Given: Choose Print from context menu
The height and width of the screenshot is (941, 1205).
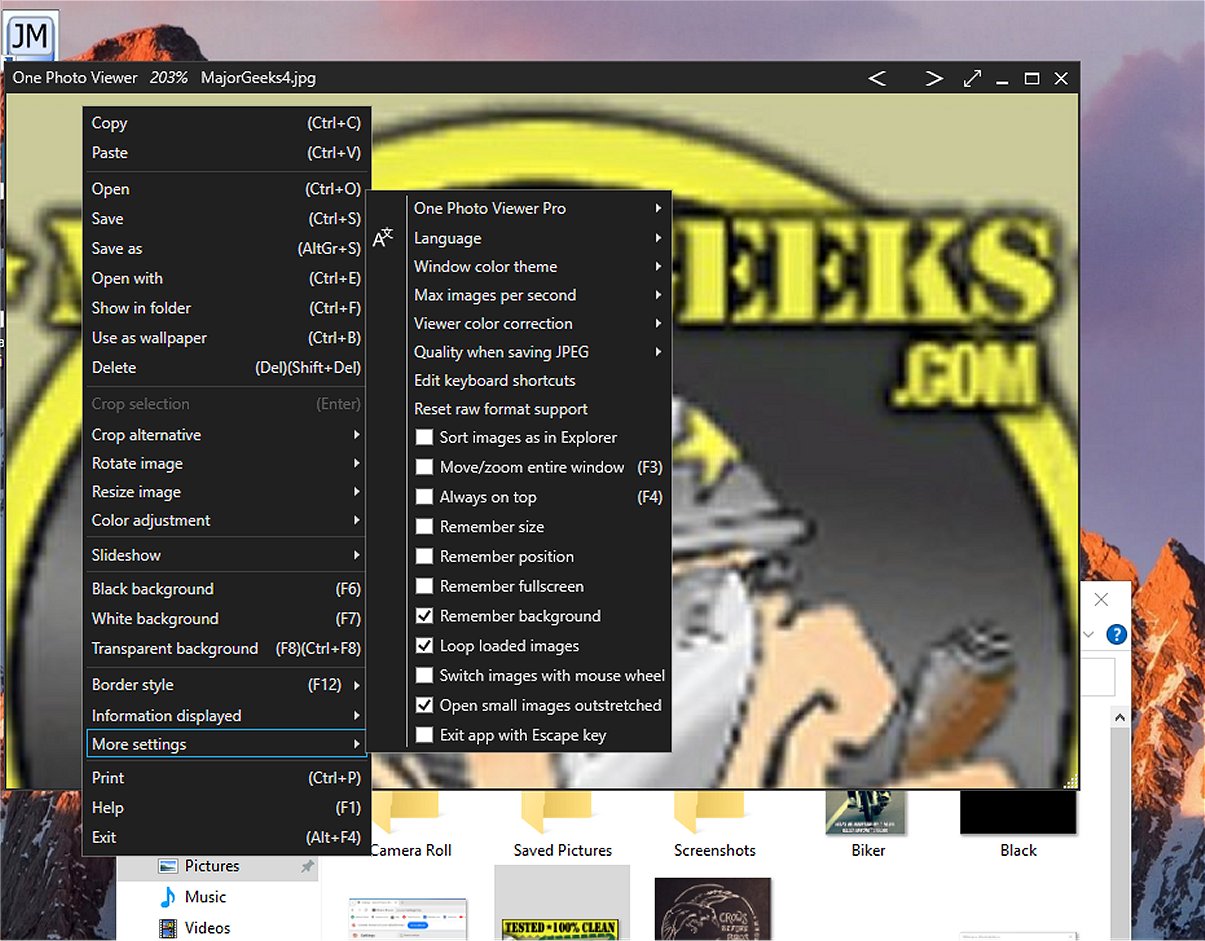Looking at the screenshot, I should coord(226,778).
